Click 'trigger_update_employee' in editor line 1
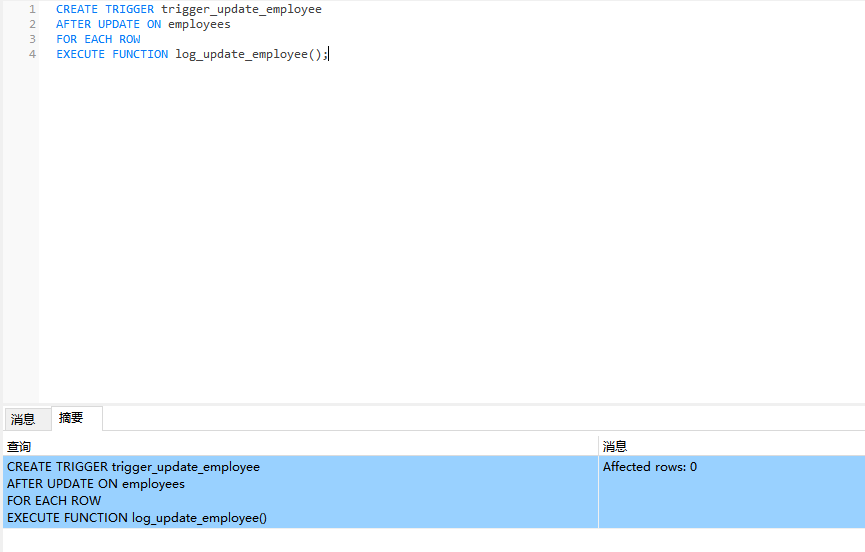Image resolution: width=865 pixels, height=552 pixels. click(241, 9)
